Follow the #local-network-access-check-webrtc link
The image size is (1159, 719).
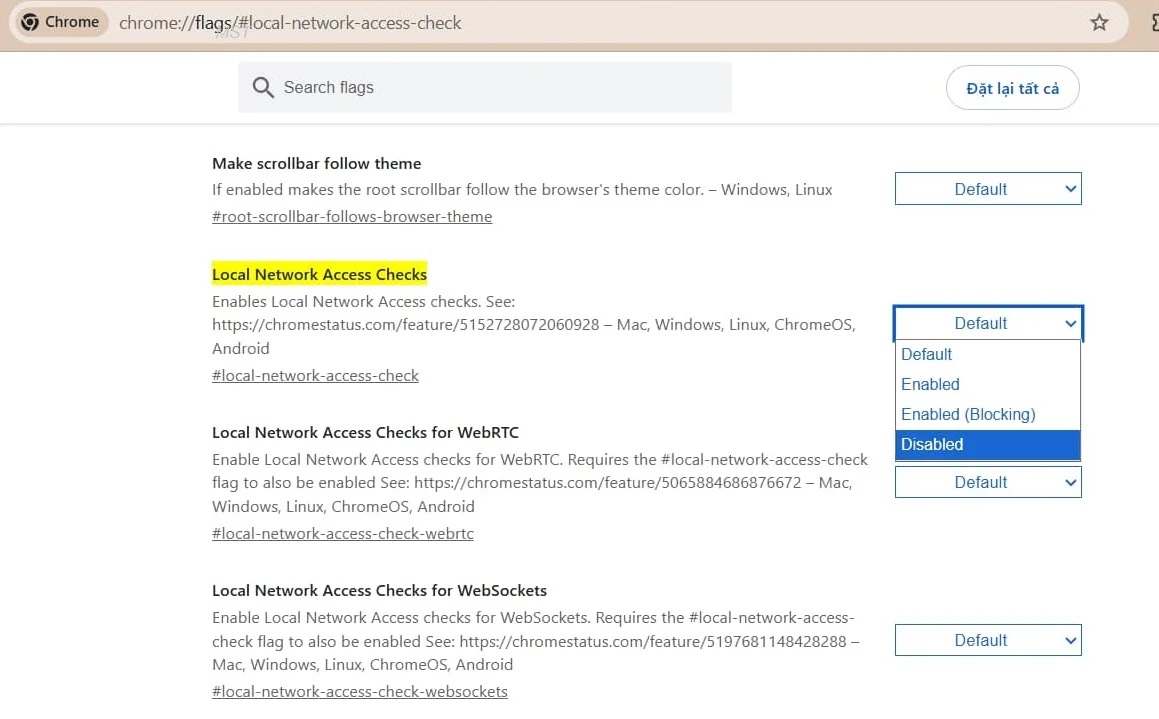pos(343,534)
